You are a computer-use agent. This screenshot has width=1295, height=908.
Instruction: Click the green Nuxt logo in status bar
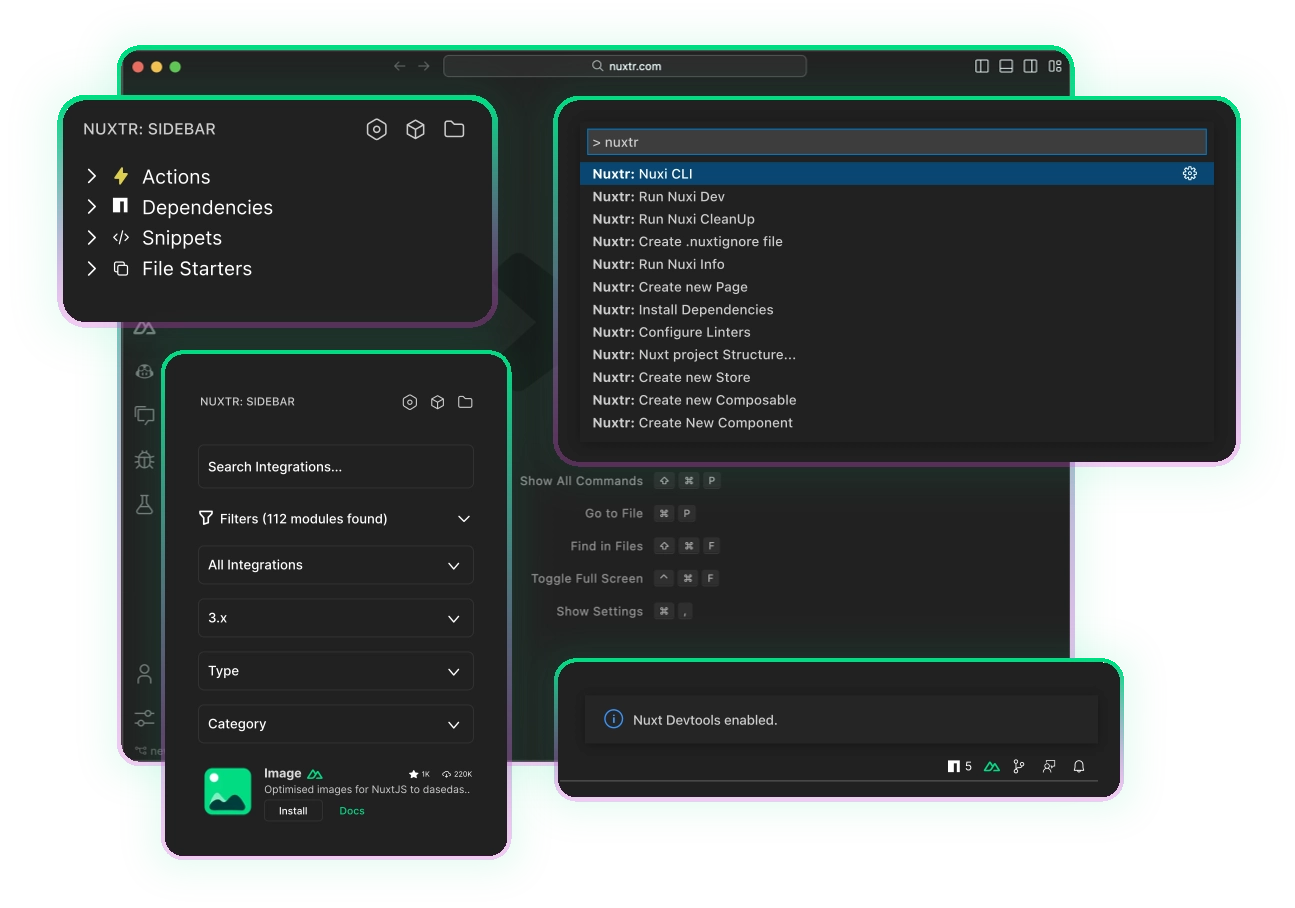click(x=991, y=766)
